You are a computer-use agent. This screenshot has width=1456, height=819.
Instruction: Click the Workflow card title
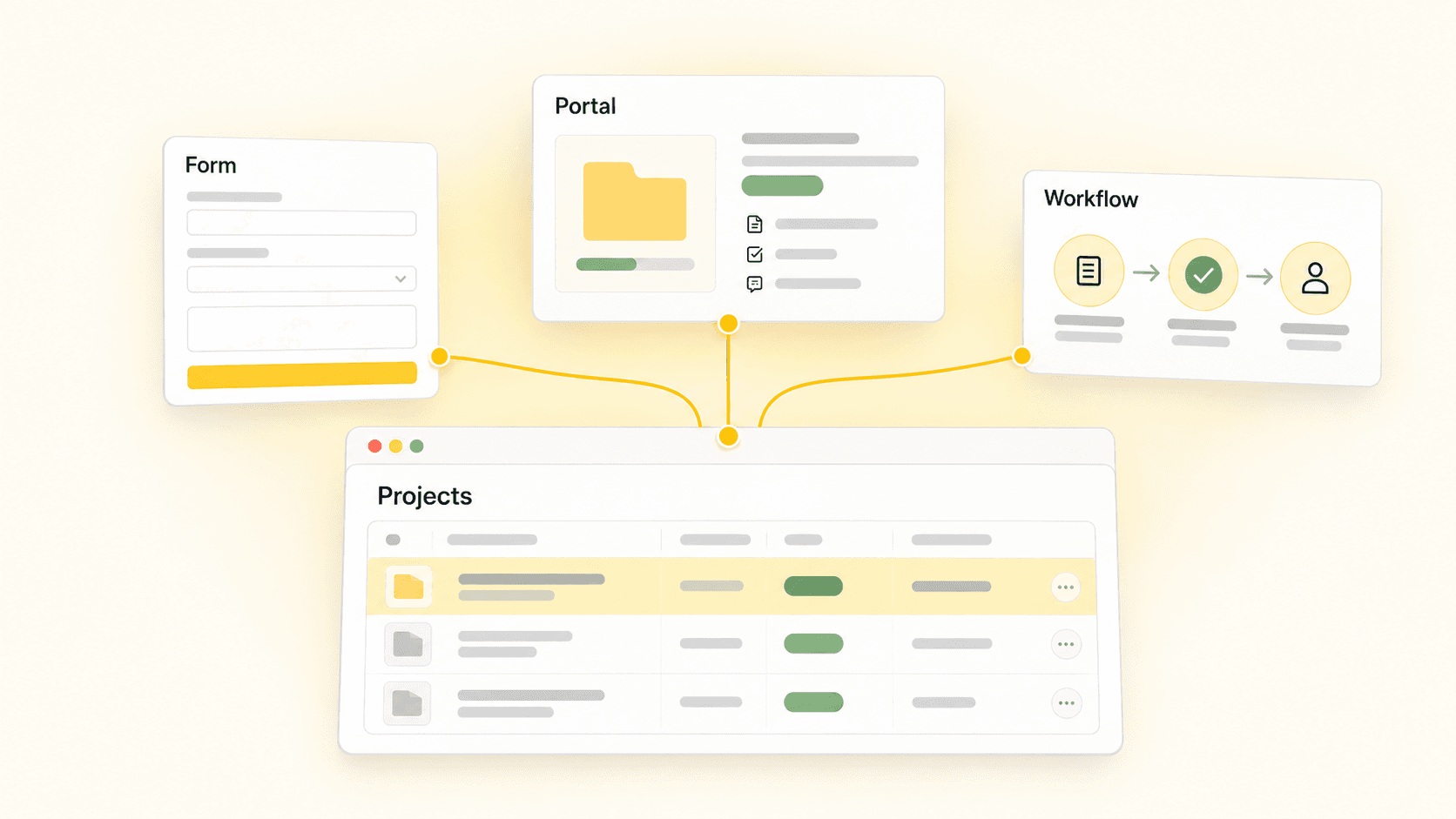tap(1091, 199)
